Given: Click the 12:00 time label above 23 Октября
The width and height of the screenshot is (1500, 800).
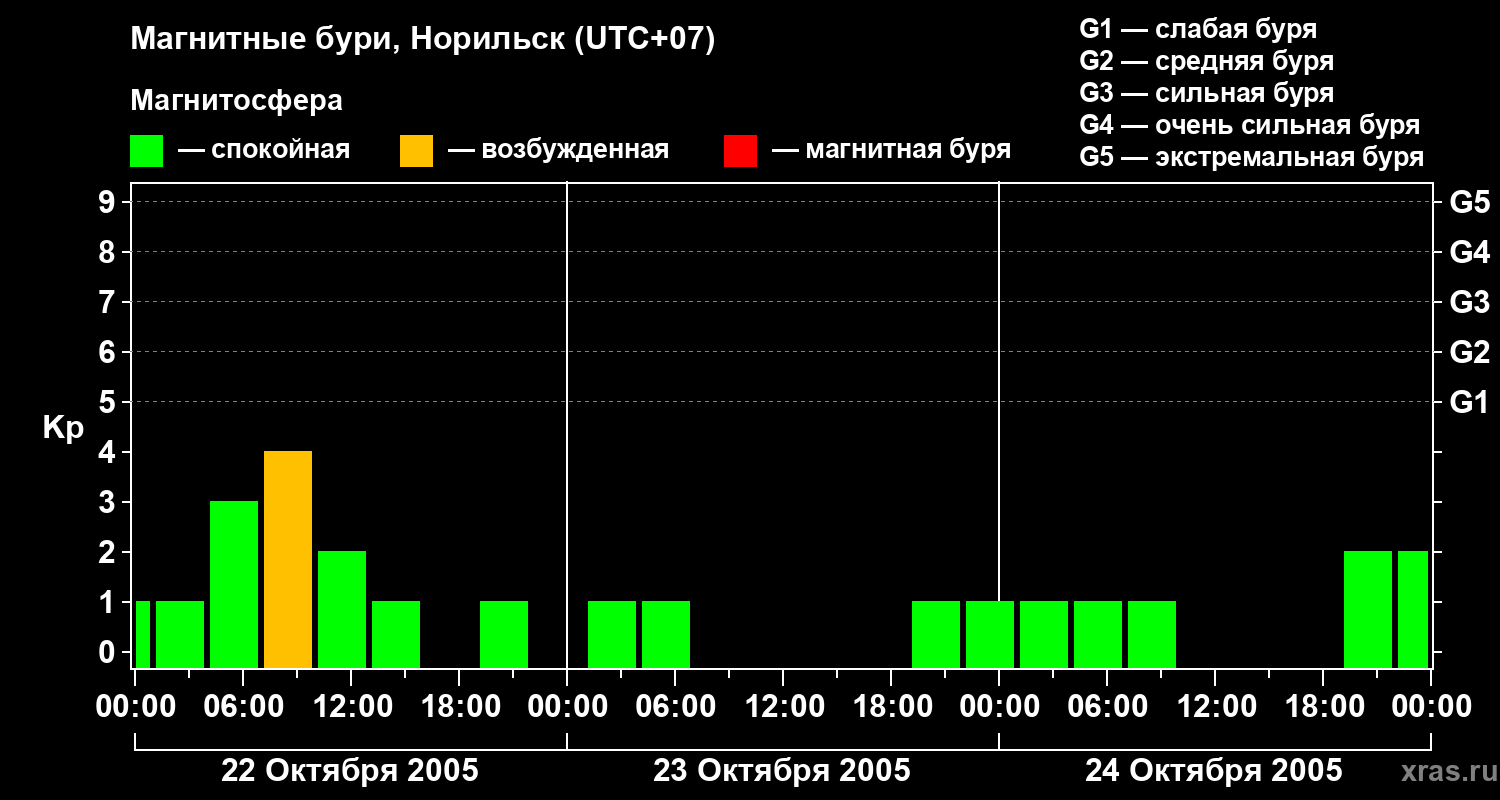Looking at the screenshot, I should 783,707.
